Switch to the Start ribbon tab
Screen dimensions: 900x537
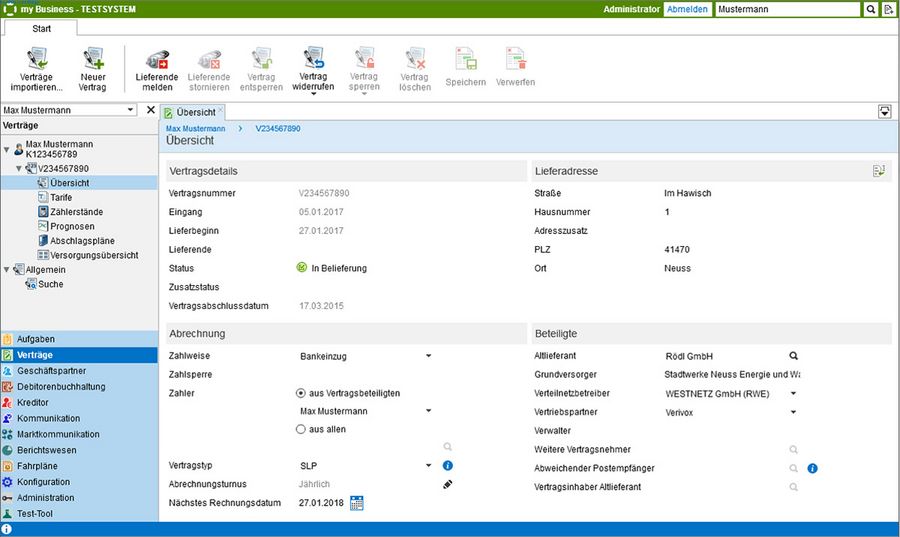(x=41, y=28)
